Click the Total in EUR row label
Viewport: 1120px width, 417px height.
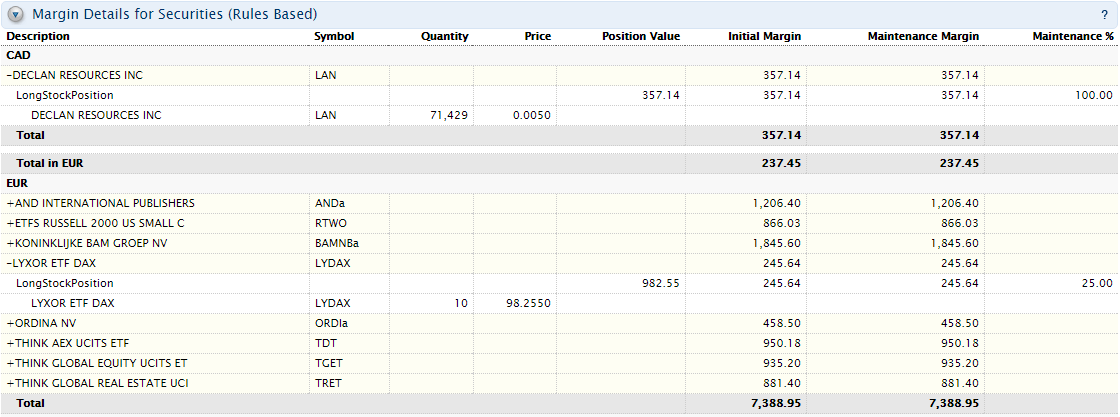pos(50,164)
